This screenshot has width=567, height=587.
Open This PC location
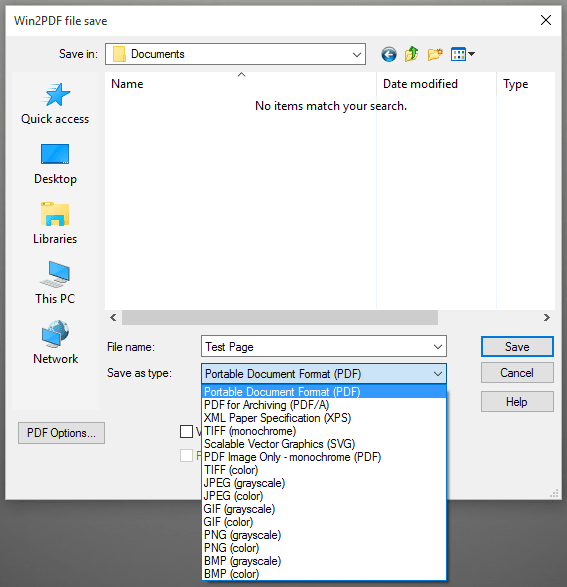coord(55,283)
